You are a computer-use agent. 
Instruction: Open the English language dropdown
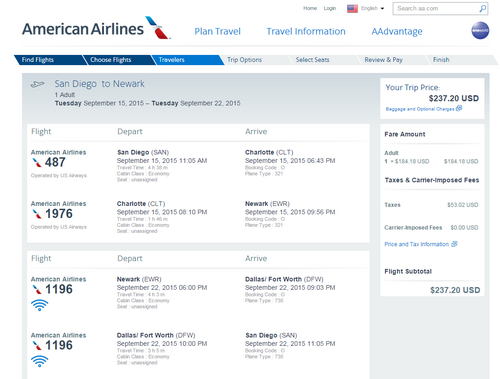(372, 8)
